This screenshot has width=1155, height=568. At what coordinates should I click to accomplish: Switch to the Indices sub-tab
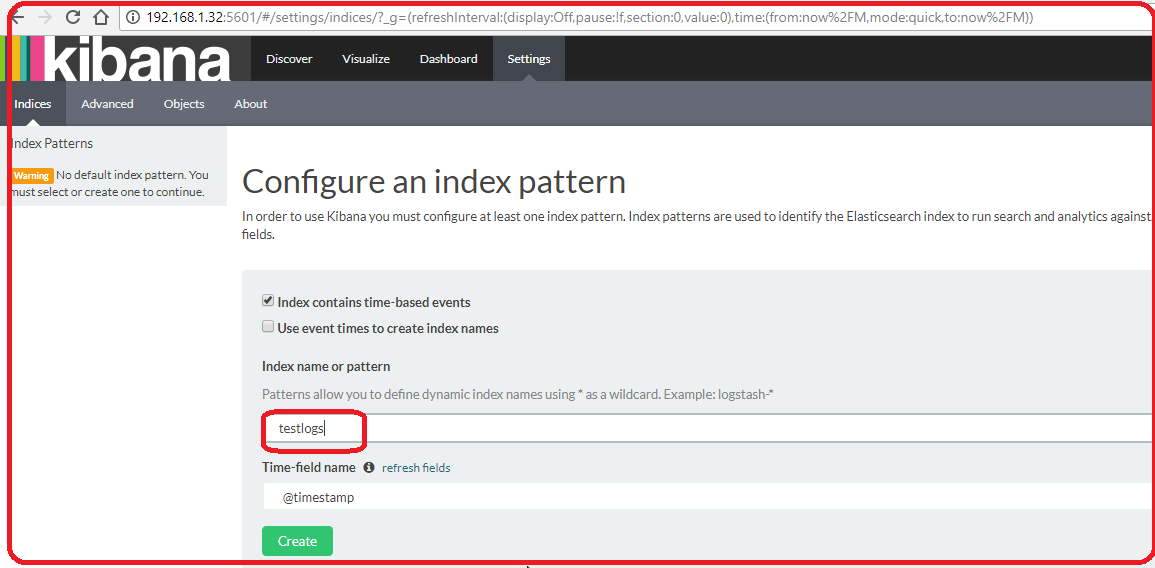click(33, 104)
